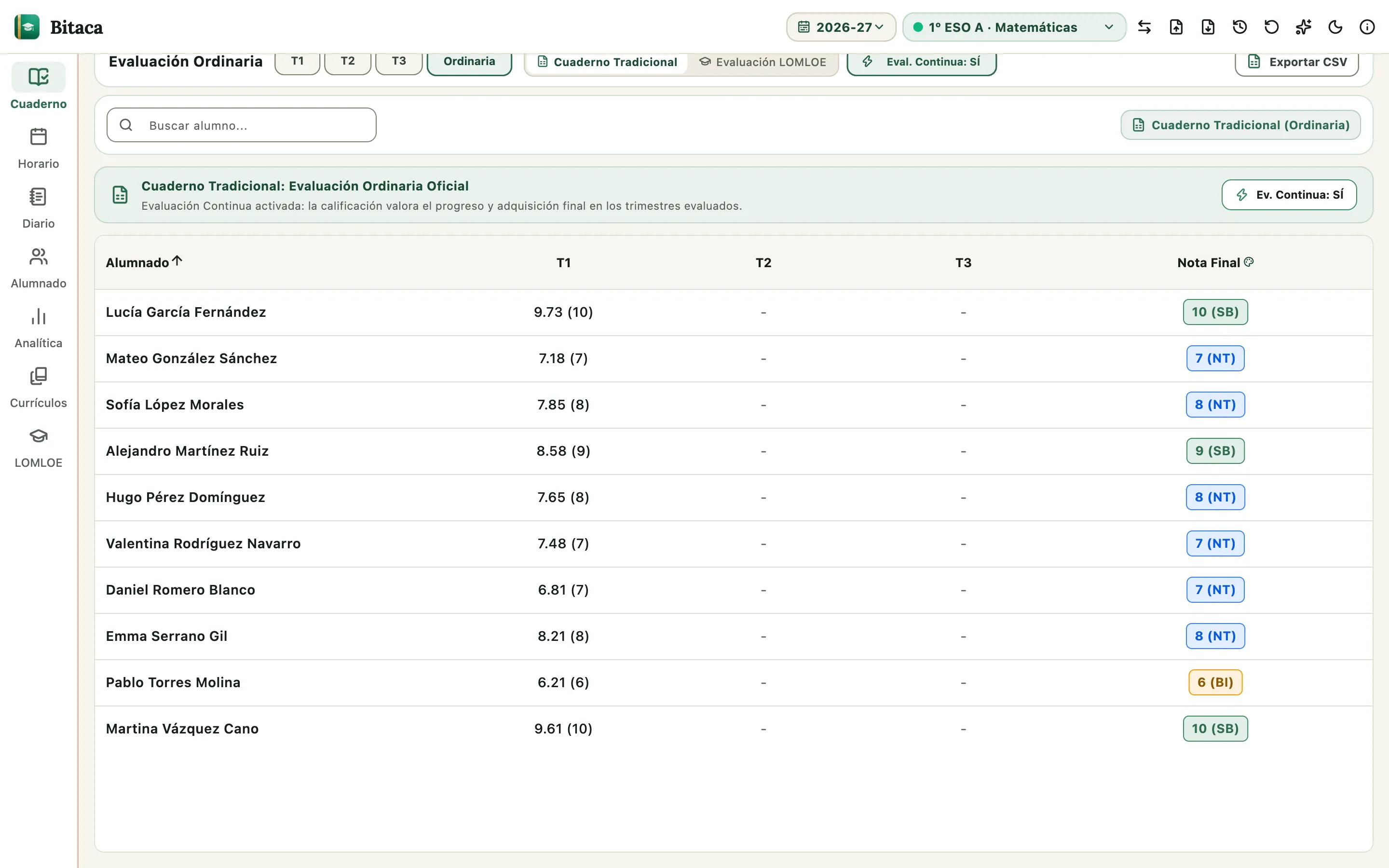Open the info circle icon
1389x868 pixels.
pyautogui.click(x=1367, y=27)
